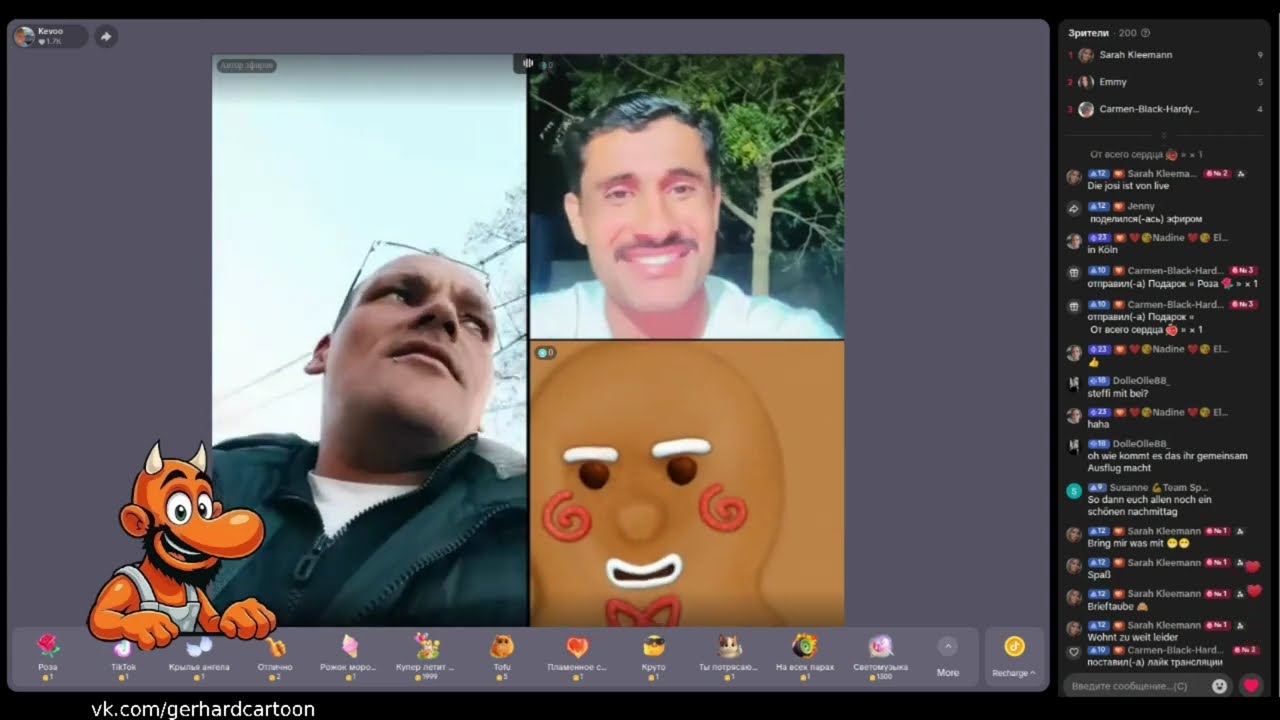Click the №2 badge next to Sarah Kleema...
Image resolution: width=1280 pixels, height=720 pixels.
(1217, 174)
